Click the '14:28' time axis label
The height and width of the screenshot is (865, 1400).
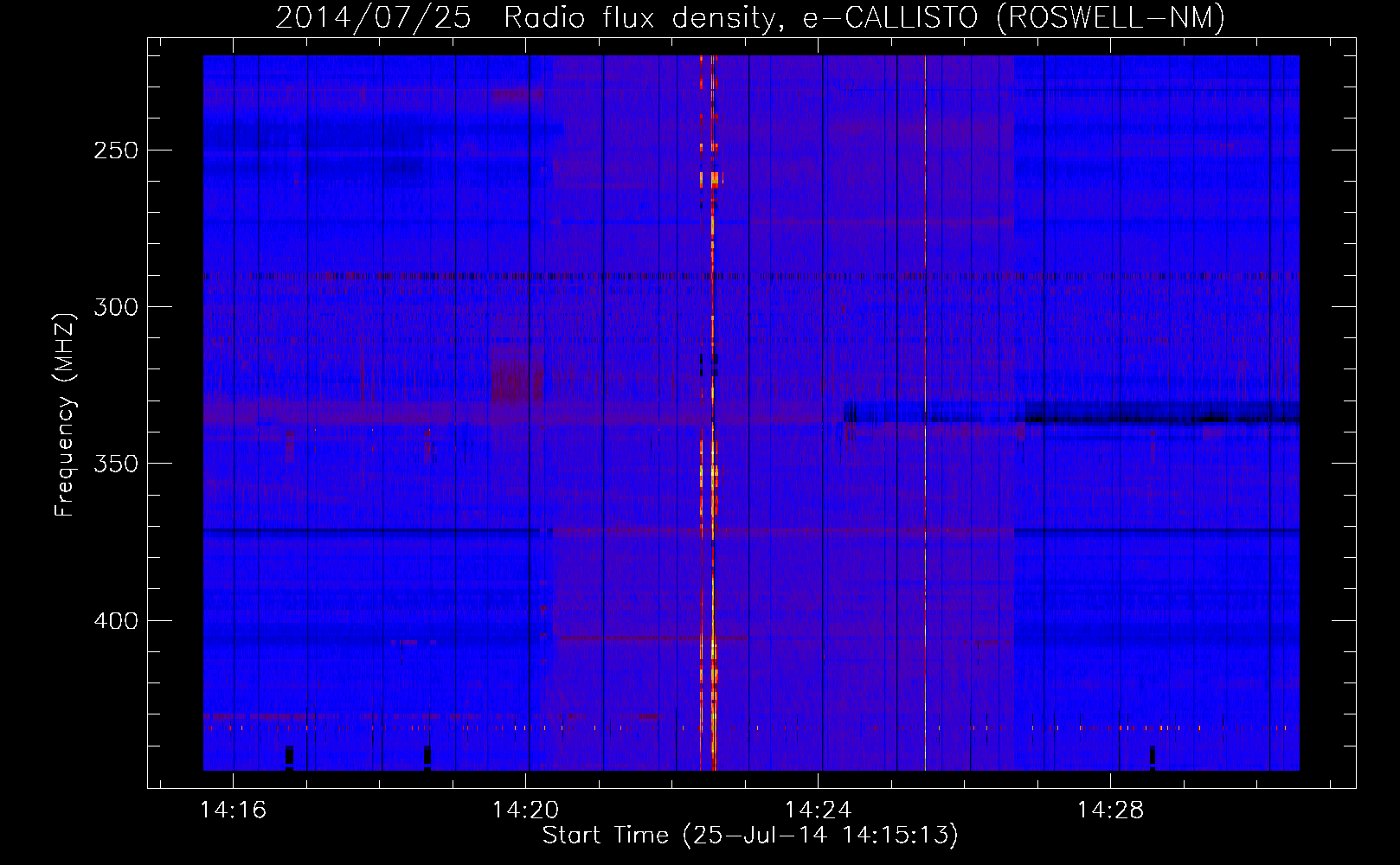point(1110,811)
